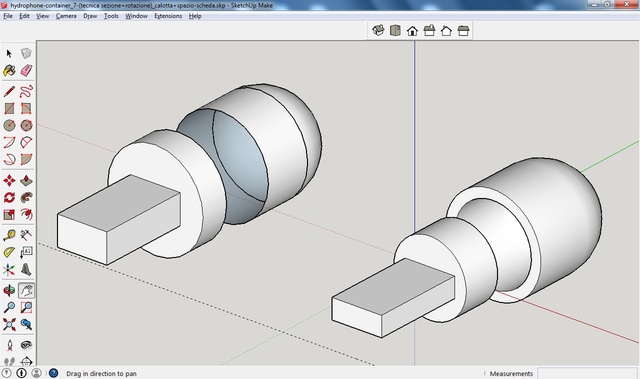Choose the Dimension tool

26,235
